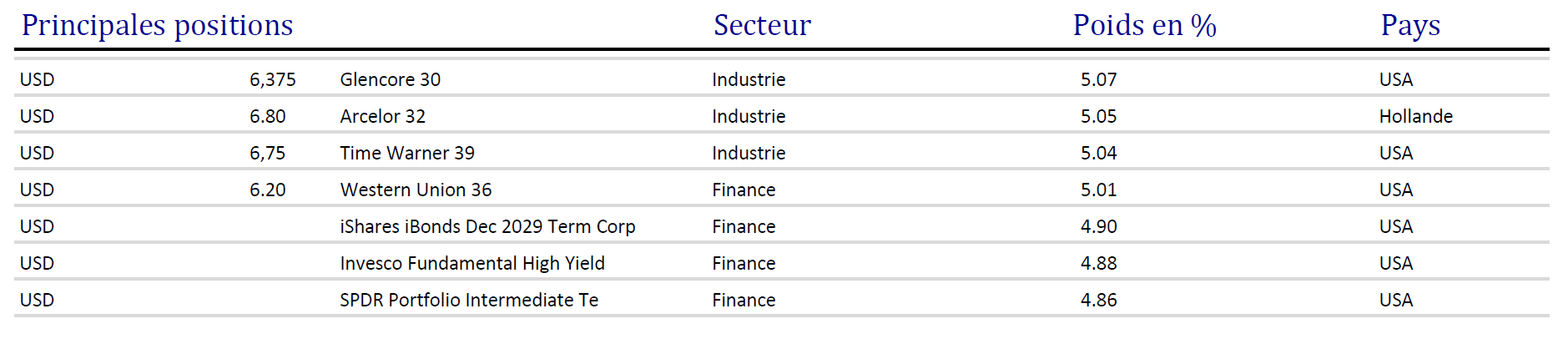1568x339 pixels.
Task: Select the Time Warner 39 entry
Action: click(406, 153)
